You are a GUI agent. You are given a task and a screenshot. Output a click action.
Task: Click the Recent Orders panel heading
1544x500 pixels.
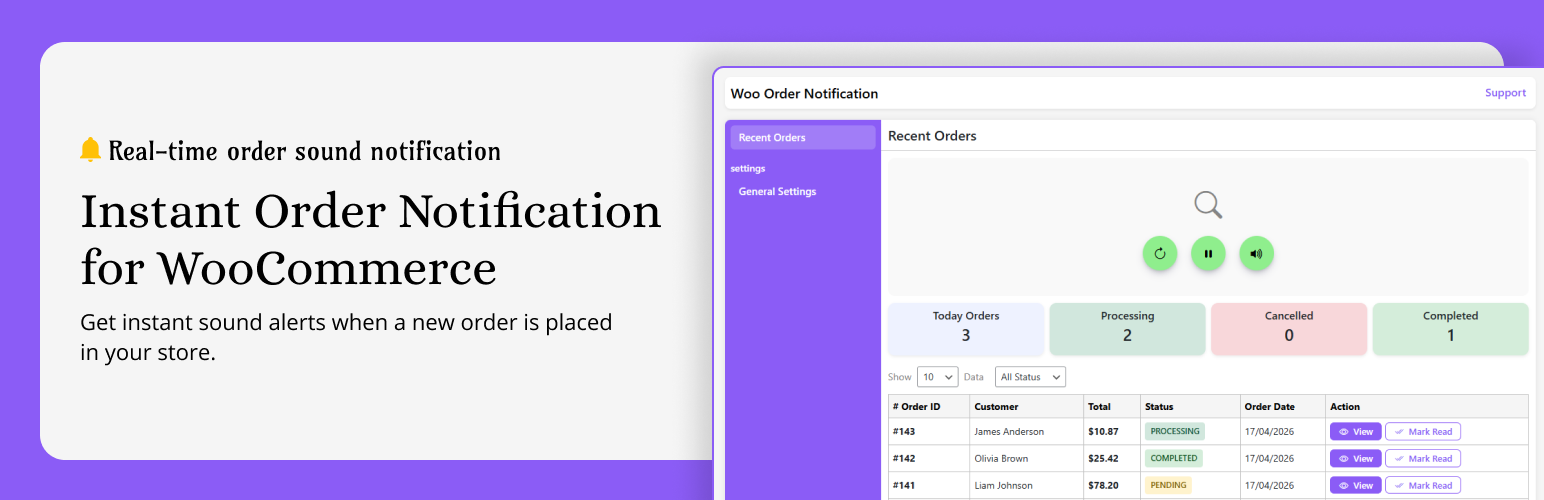coord(932,136)
